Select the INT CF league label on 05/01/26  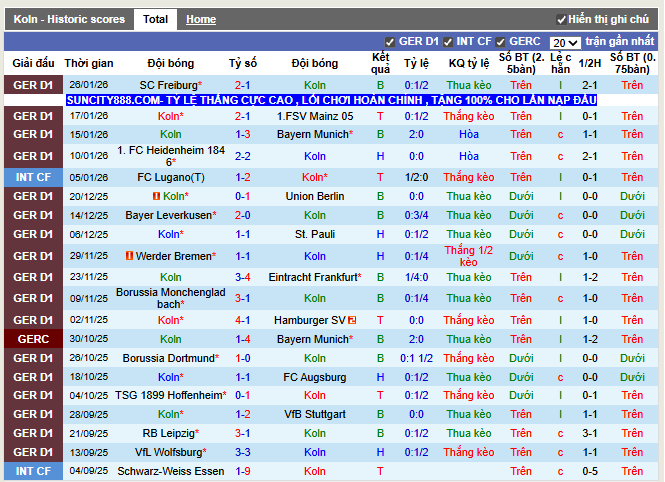[x=34, y=177]
